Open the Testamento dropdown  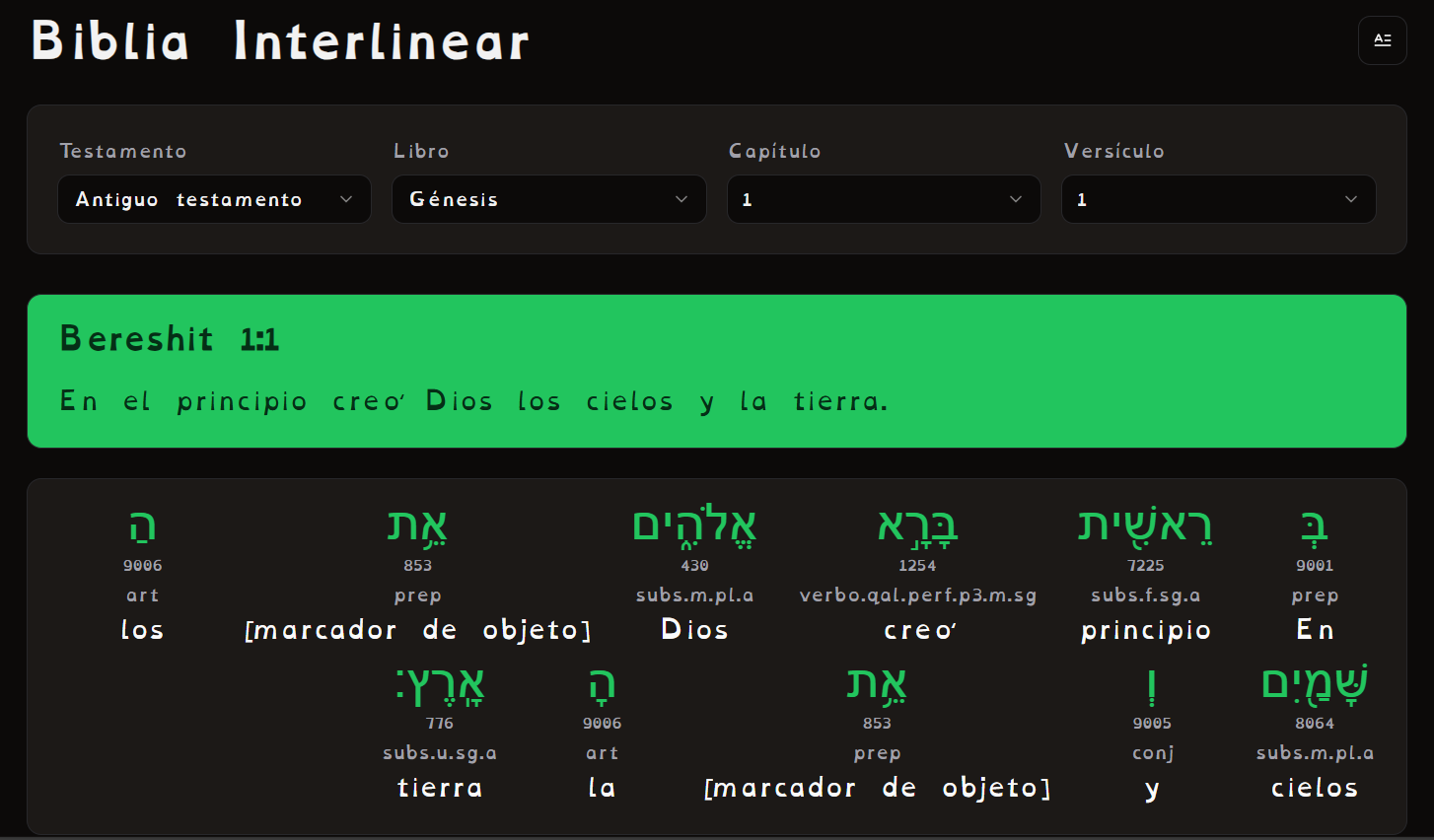point(214,199)
